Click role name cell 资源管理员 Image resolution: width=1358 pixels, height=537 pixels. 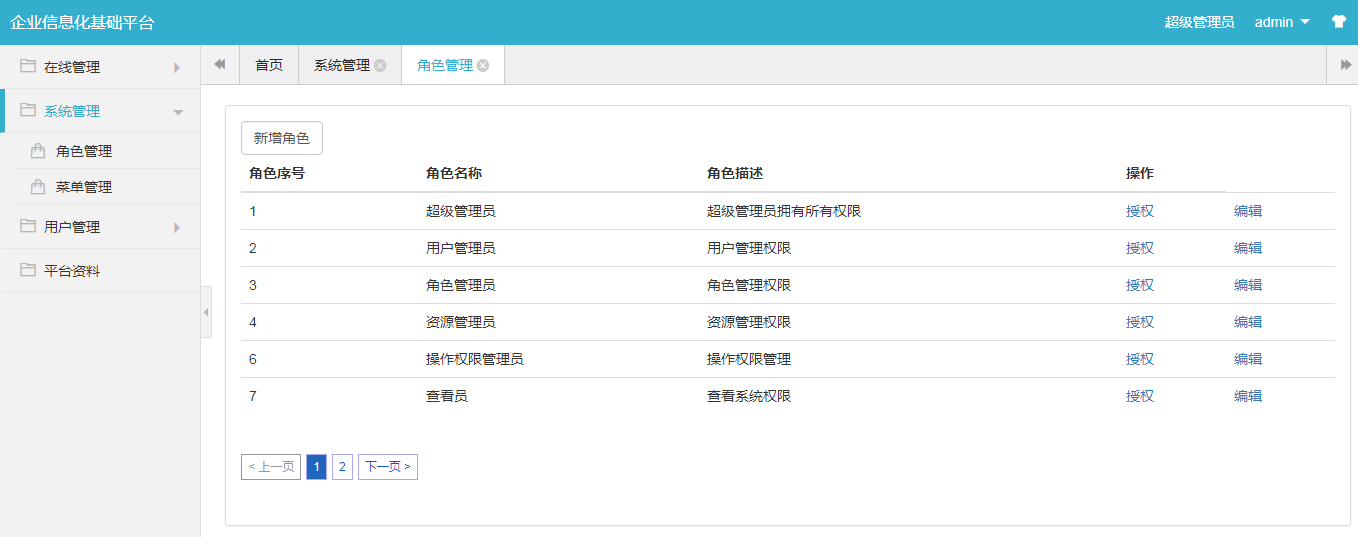pos(461,322)
